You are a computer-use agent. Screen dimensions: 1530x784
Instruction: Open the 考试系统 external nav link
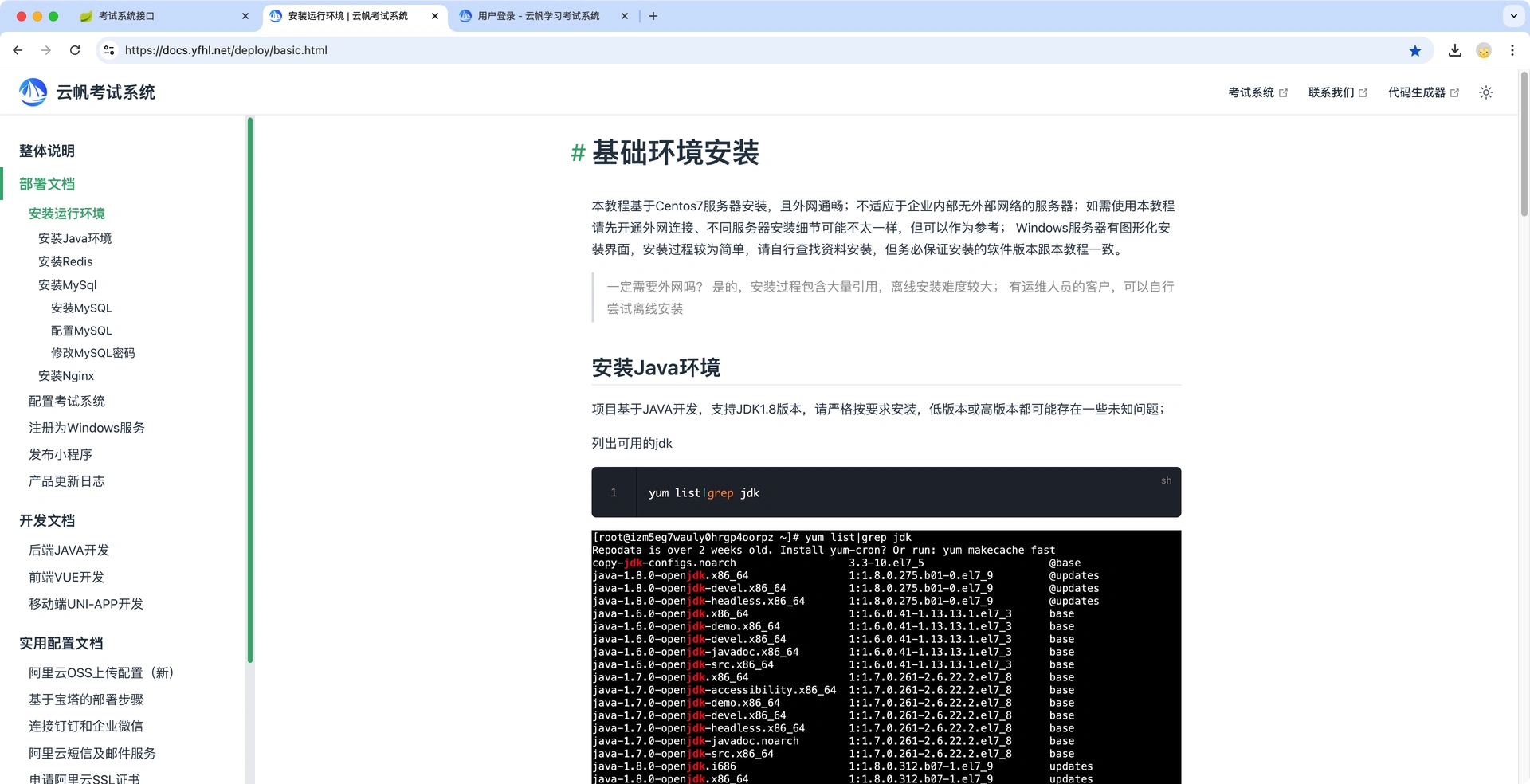pos(1257,92)
